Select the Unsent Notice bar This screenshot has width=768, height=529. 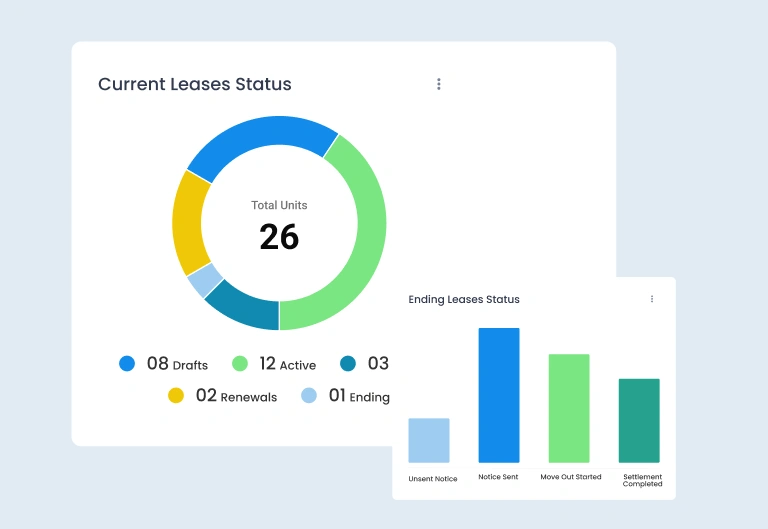429,440
